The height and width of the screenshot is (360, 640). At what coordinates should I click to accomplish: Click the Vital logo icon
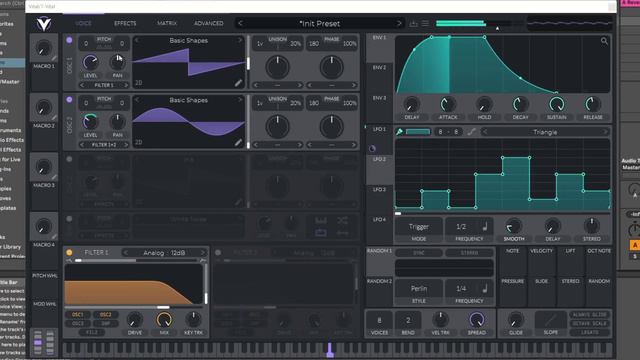(x=44, y=24)
